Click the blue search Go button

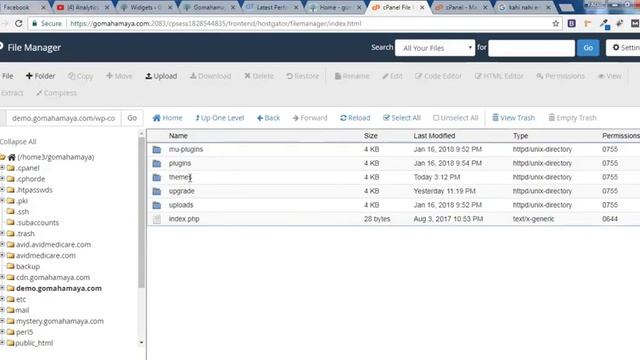click(x=588, y=48)
